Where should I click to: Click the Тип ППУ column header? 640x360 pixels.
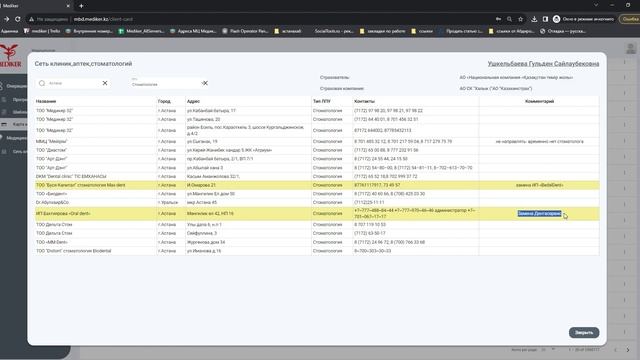[x=321, y=101]
